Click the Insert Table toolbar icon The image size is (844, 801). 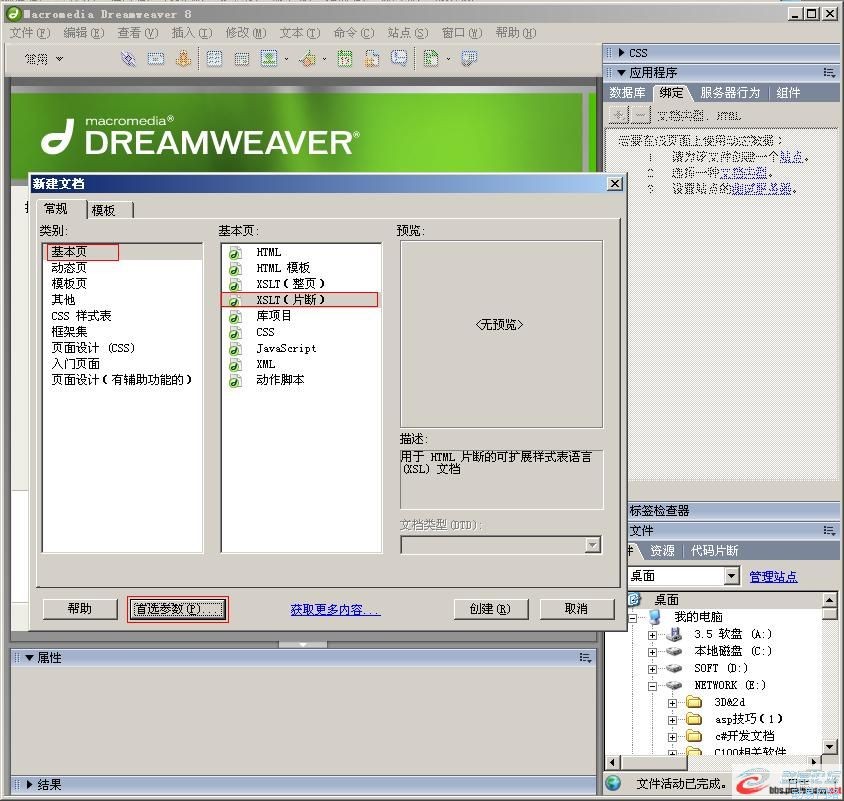tap(214, 59)
